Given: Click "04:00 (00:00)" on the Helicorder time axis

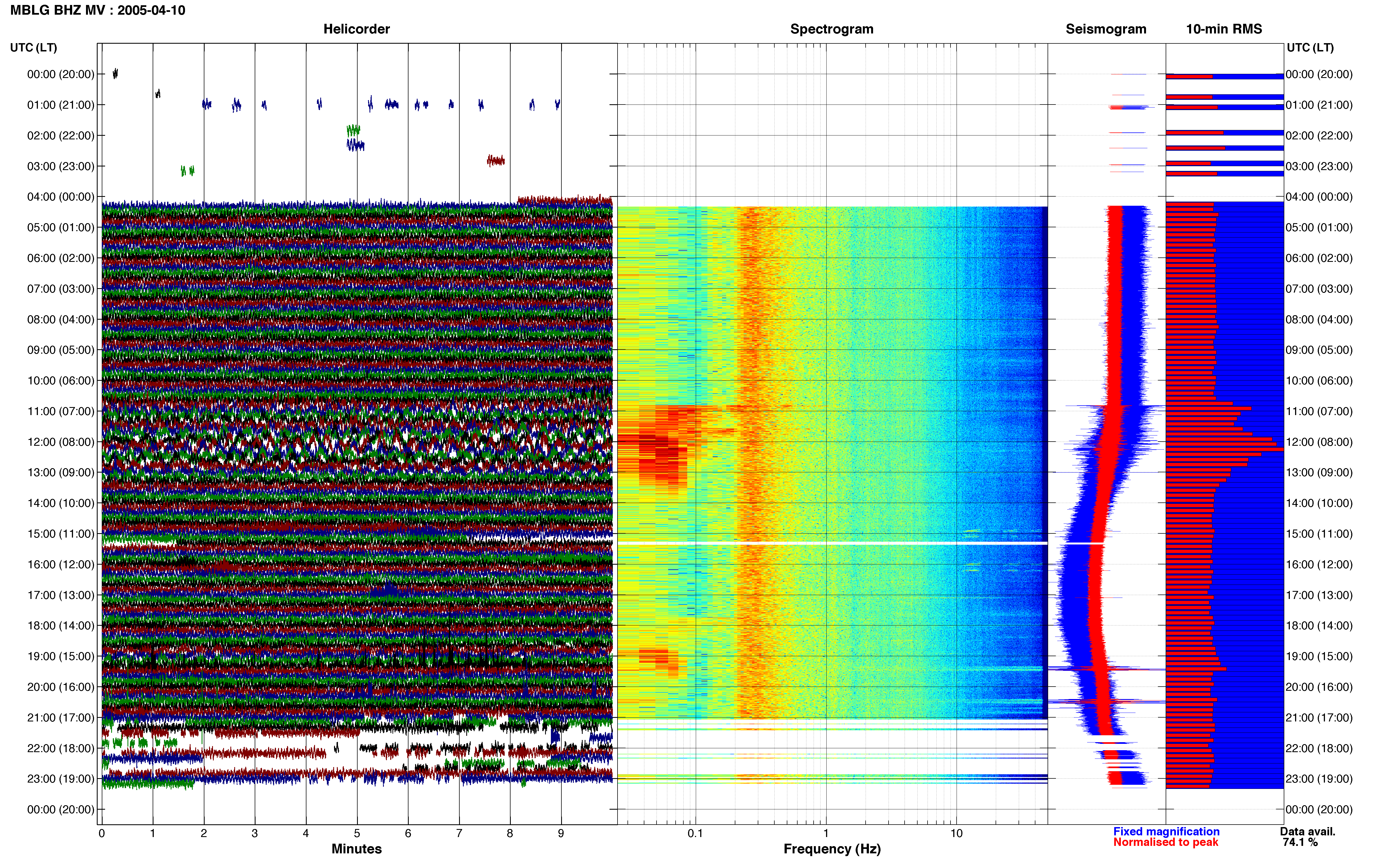Looking at the screenshot, I should click(x=61, y=197).
